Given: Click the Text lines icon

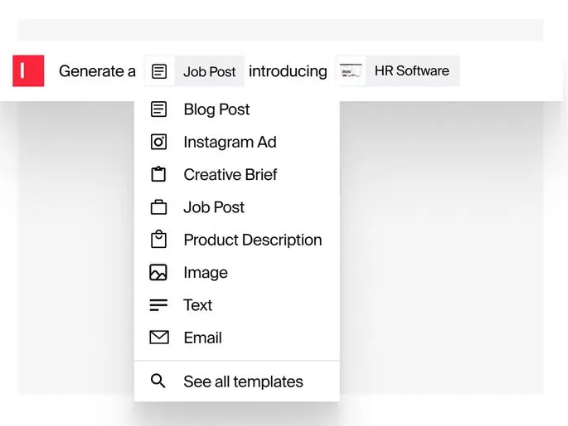Looking at the screenshot, I should click(159, 305).
